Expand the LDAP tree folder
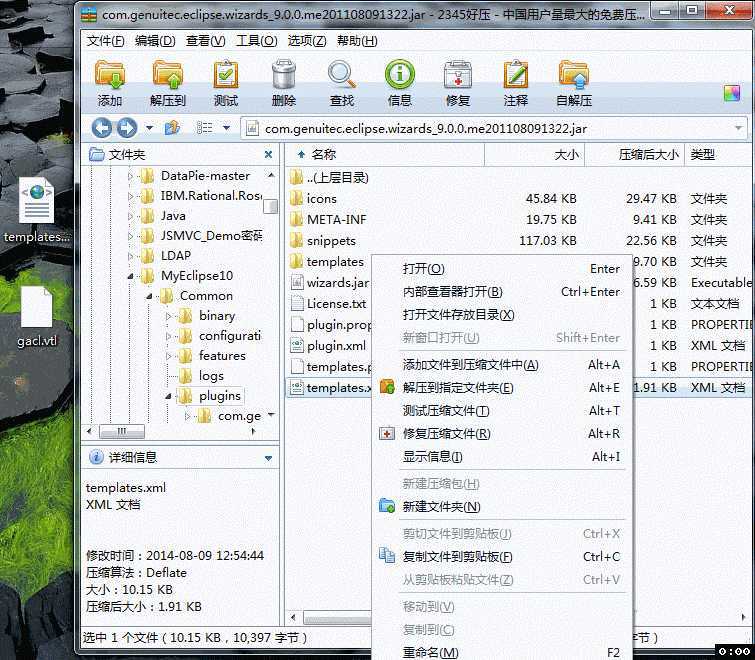Screen dimensions: 755x660 tap(130, 256)
